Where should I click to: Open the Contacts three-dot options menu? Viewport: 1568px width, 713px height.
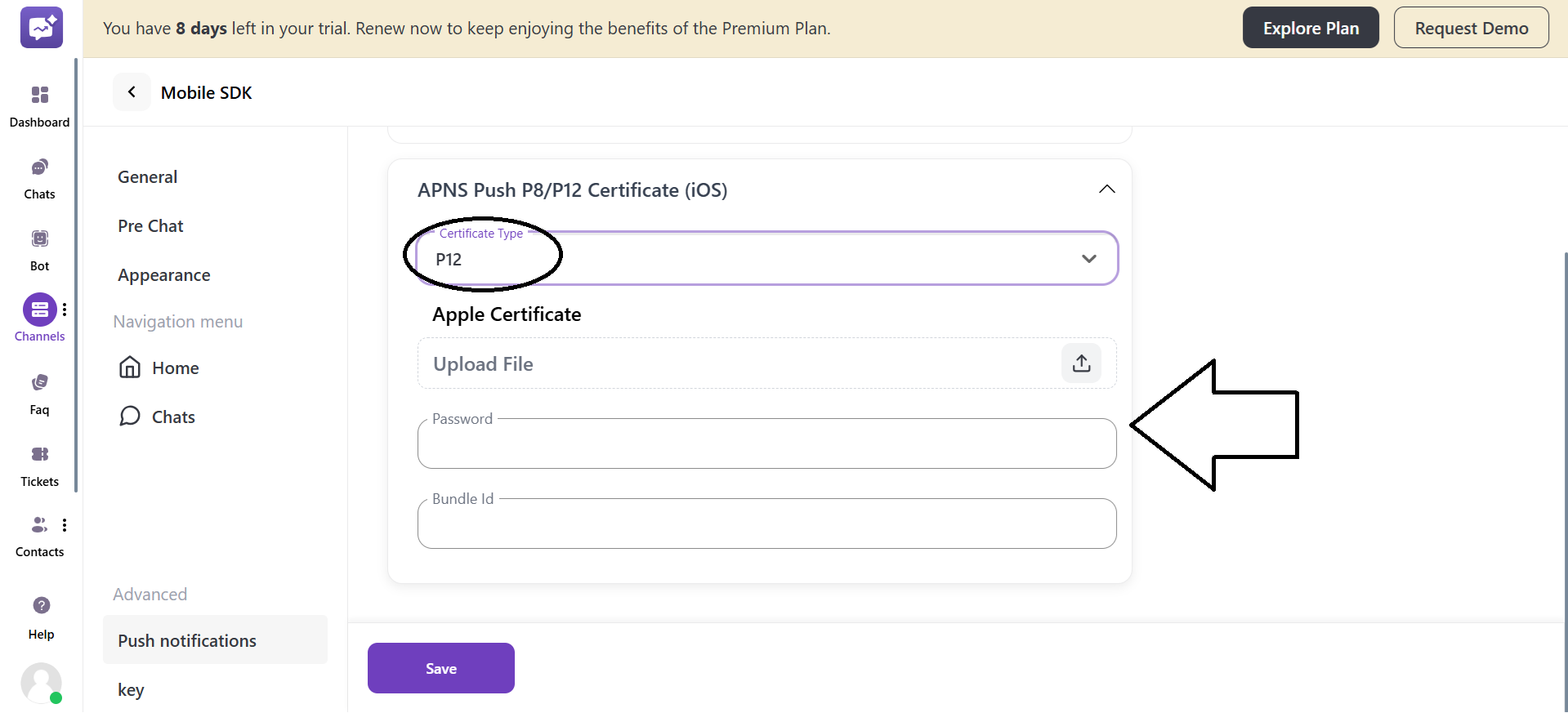pos(65,524)
